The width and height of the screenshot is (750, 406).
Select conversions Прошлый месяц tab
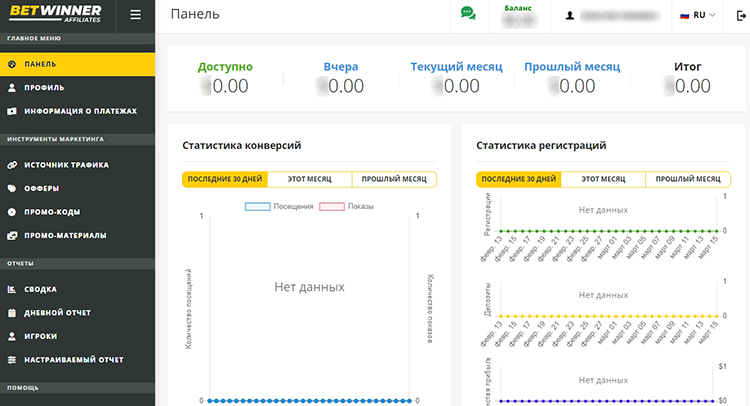(394, 179)
